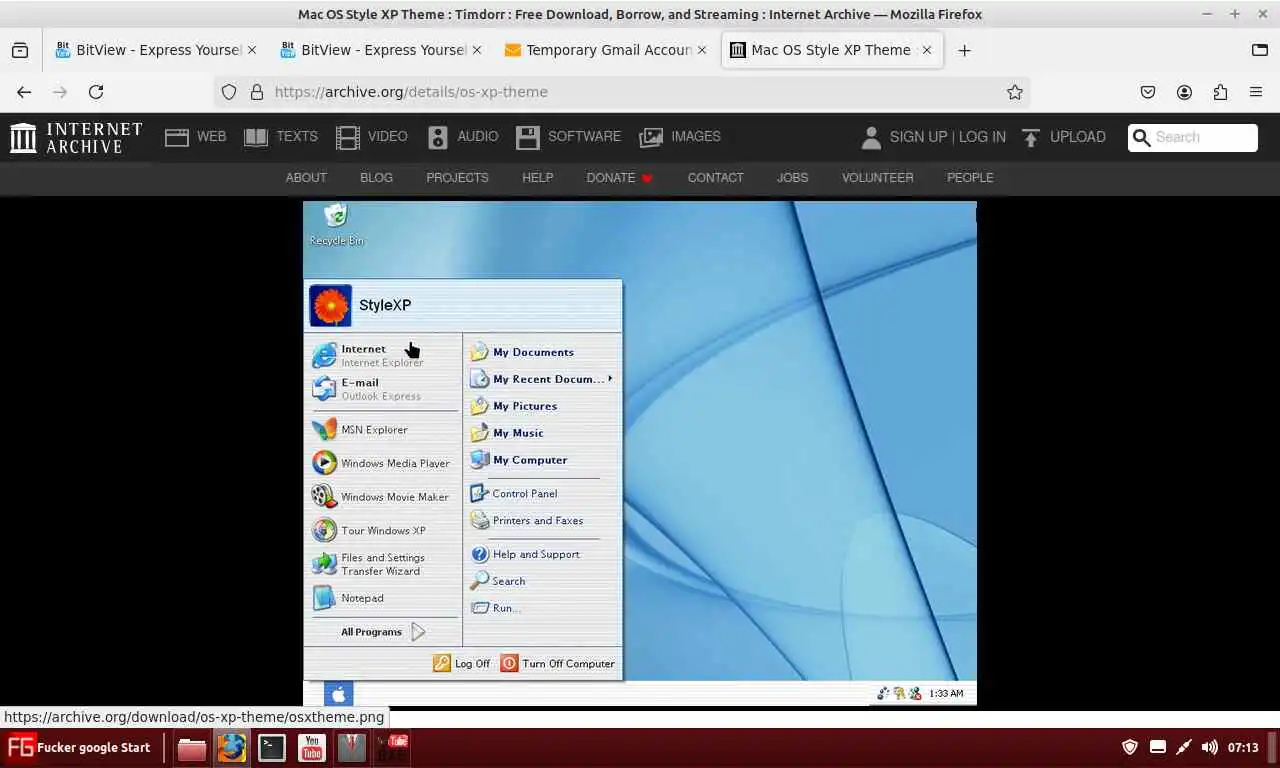1280x768 pixels.
Task: Click the 07:13 clock in the taskbar
Action: click(x=1243, y=747)
